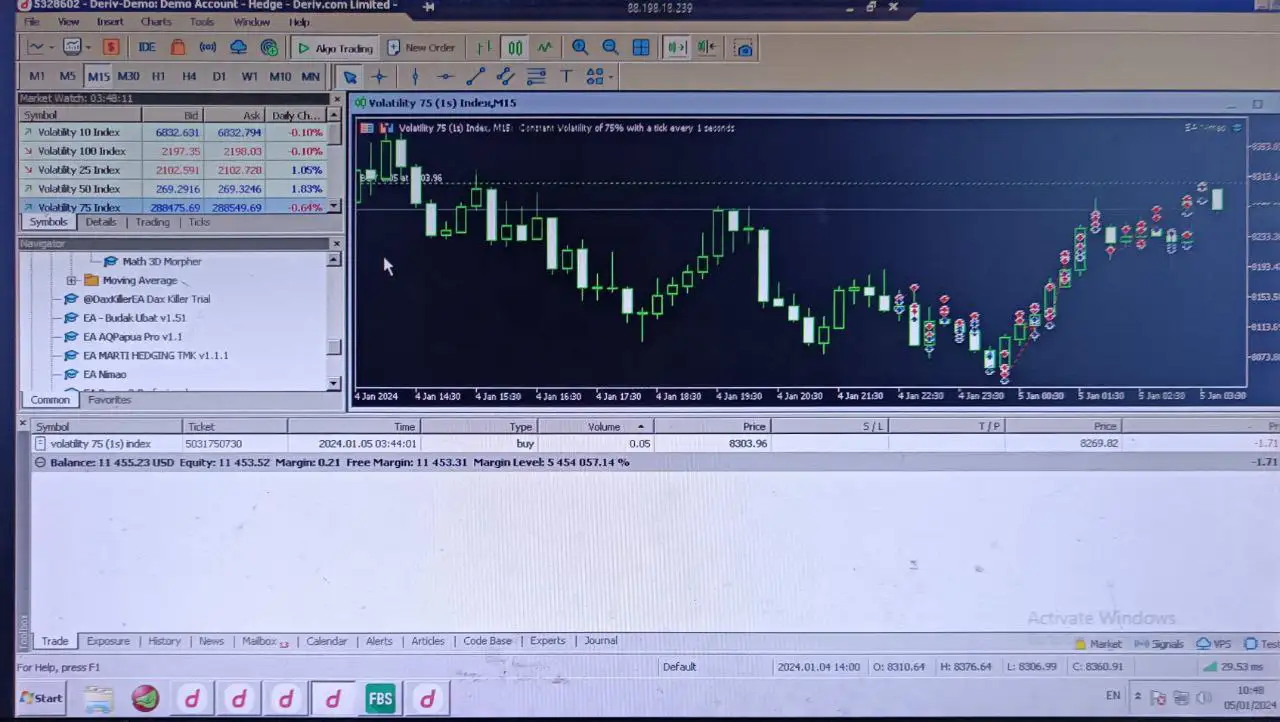
Task: Open the chart type dropdown arrow
Action: (x=51, y=48)
